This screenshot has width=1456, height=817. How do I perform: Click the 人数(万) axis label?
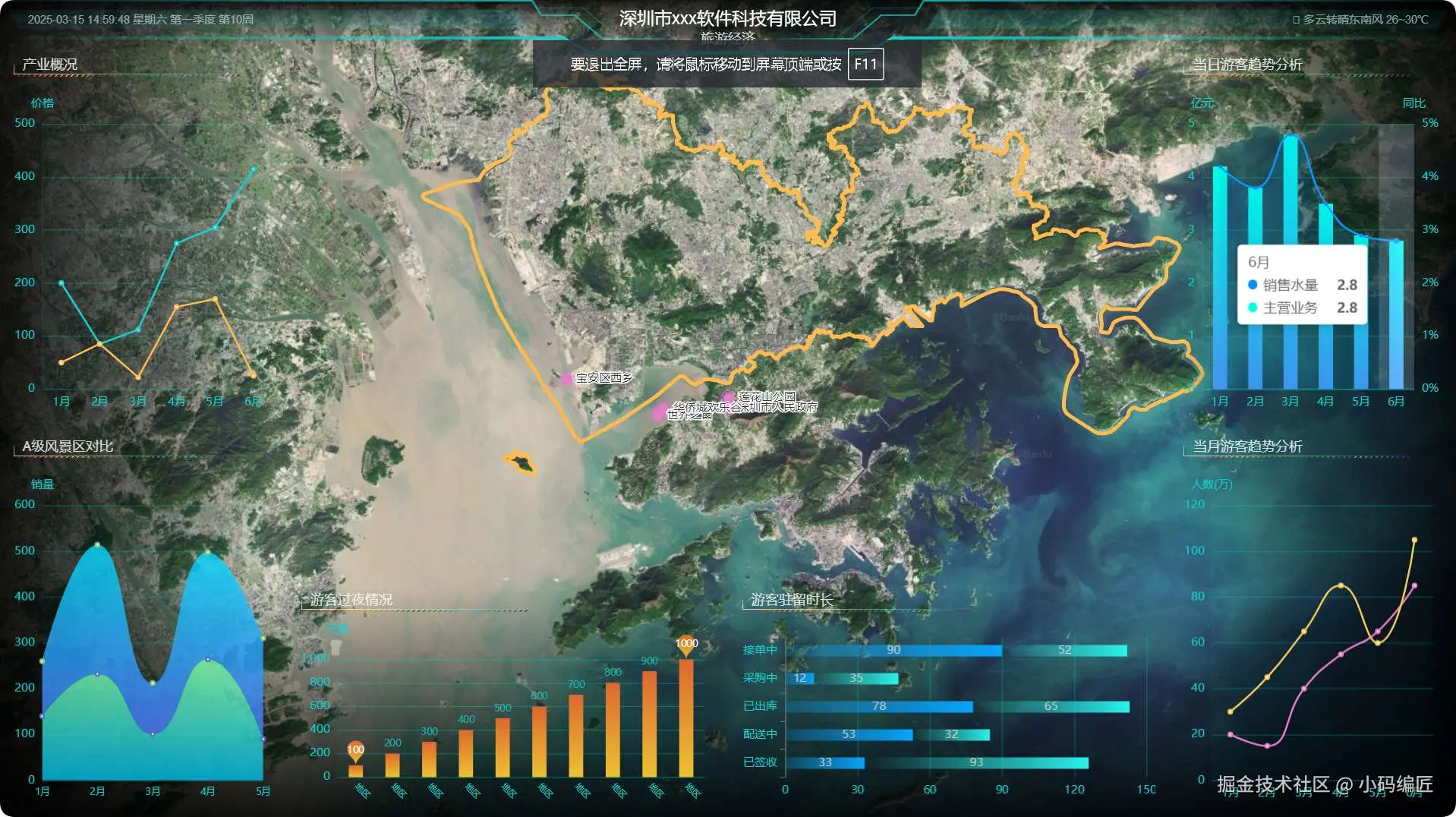[1212, 484]
